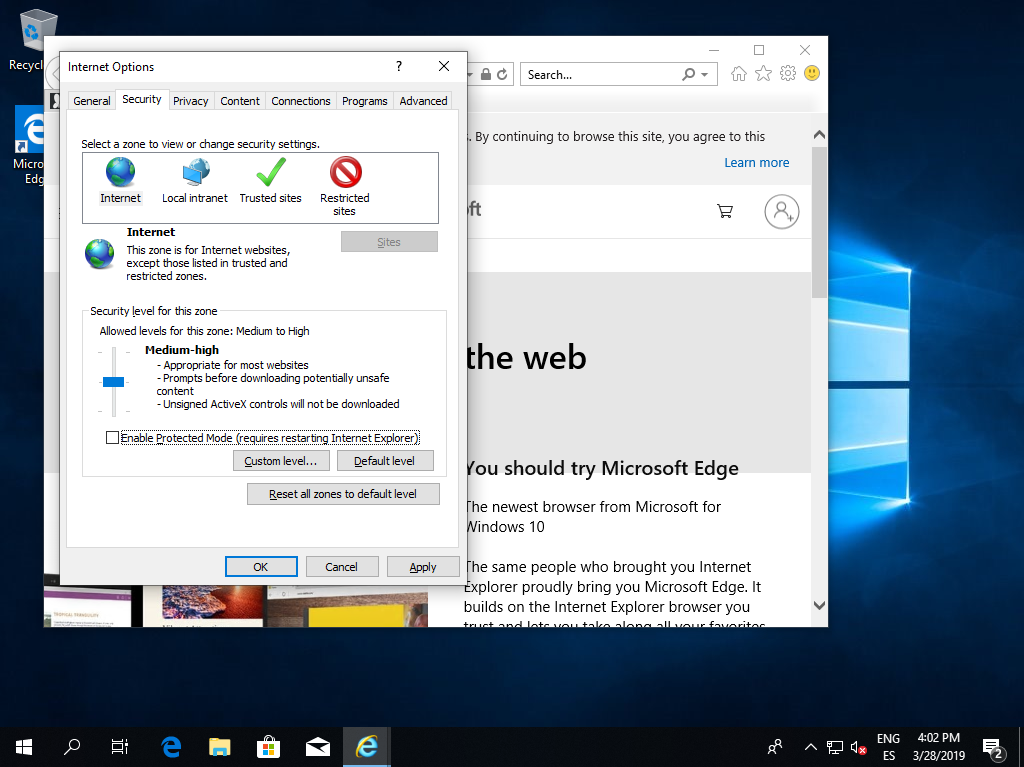Screen dimensions: 1024x767
Task: Open the Mail app from the taskbar
Action: (317, 747)
